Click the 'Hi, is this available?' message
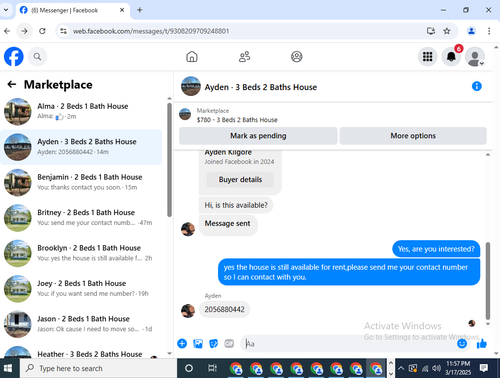The width and height of the screenshot is (500, 378). [236, 205]
